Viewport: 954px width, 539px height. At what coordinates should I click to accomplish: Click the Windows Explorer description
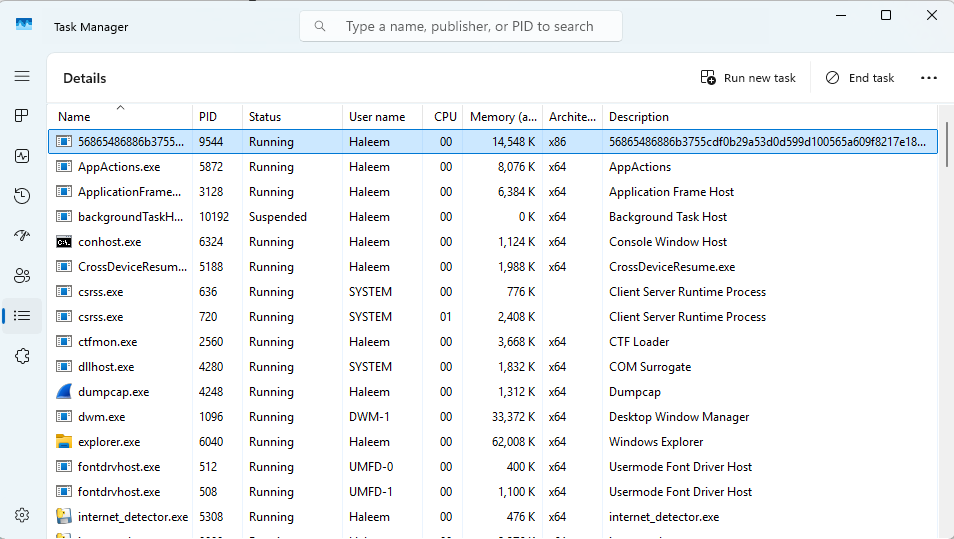pos(656,442)
